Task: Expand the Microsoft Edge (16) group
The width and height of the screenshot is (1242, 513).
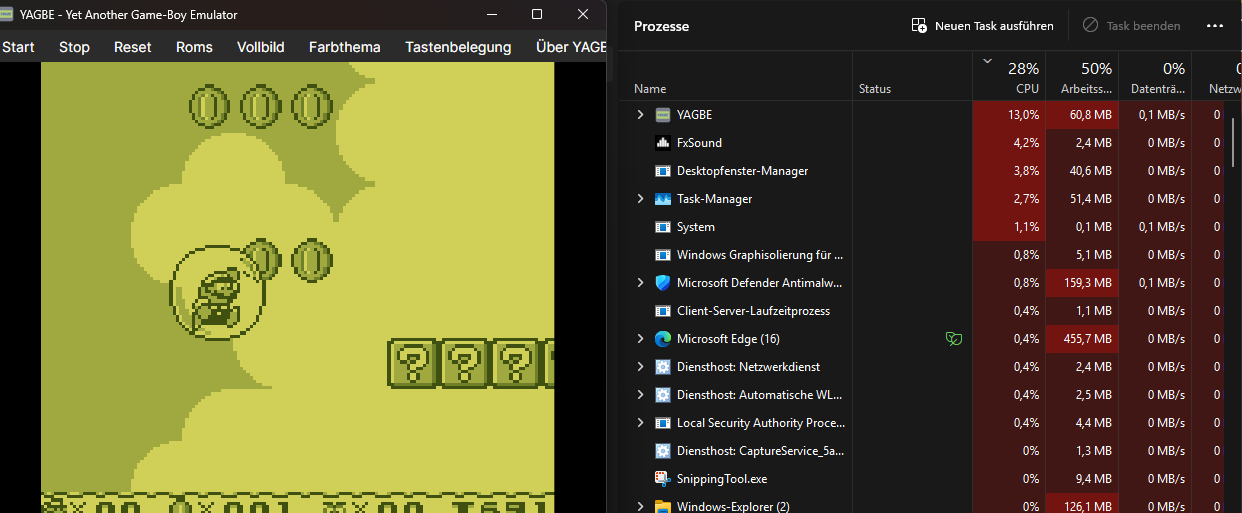Action: pos(640,339)
